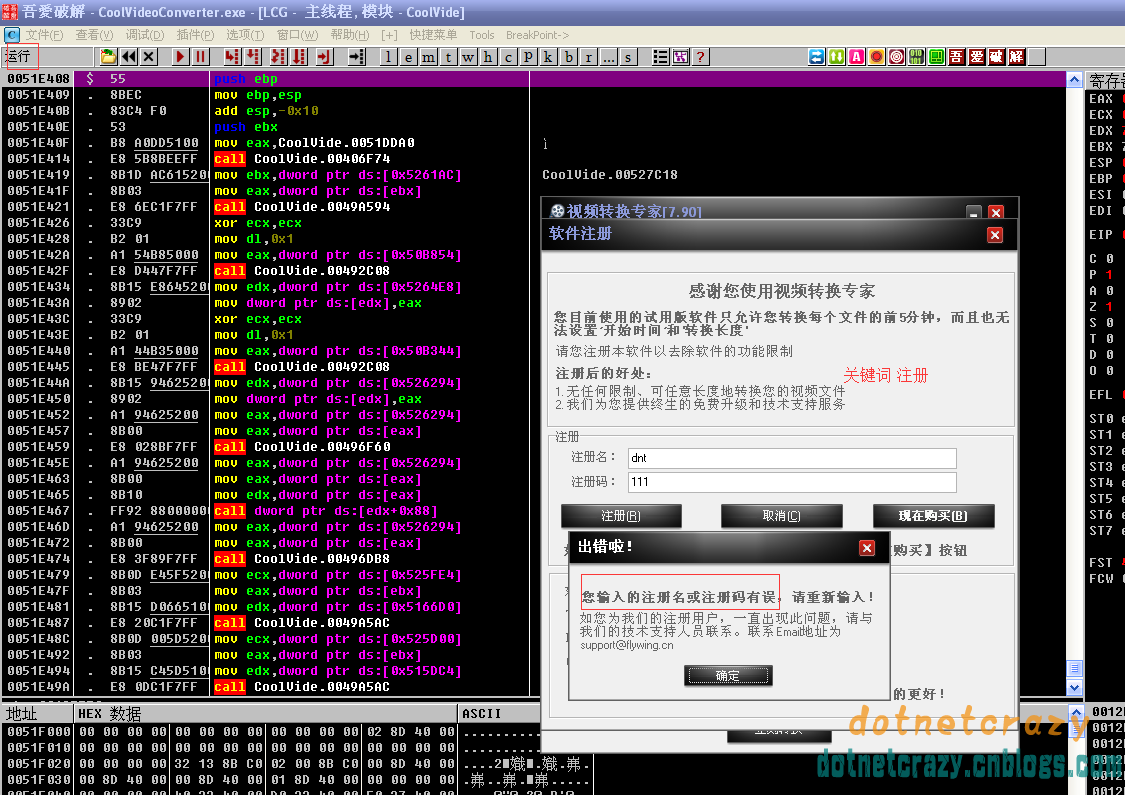
Task: Click the 取消(C) cancel button
Action: [x=781, y=516]
